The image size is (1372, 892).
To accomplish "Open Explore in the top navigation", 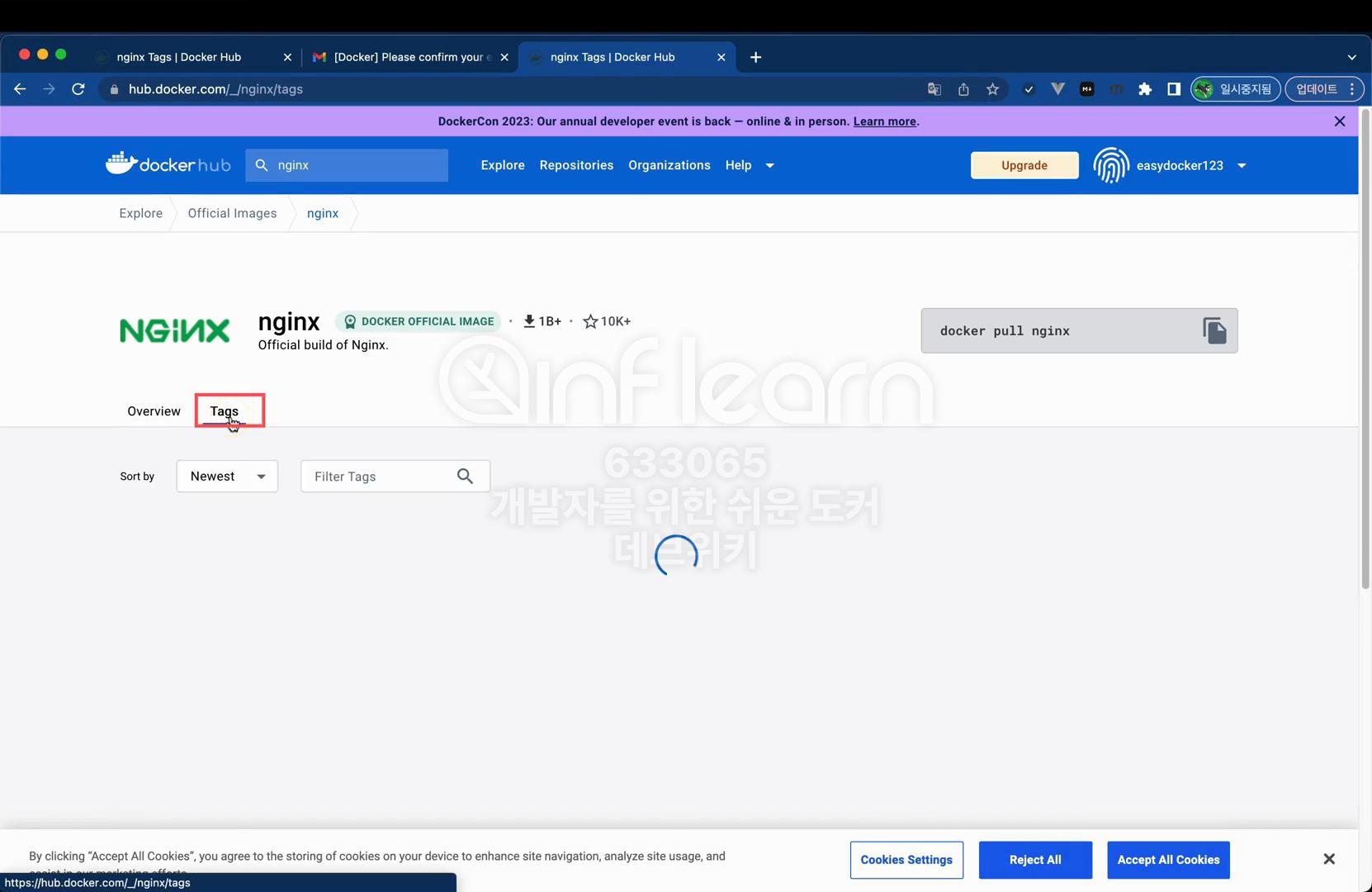I will [x=503, y=165].
